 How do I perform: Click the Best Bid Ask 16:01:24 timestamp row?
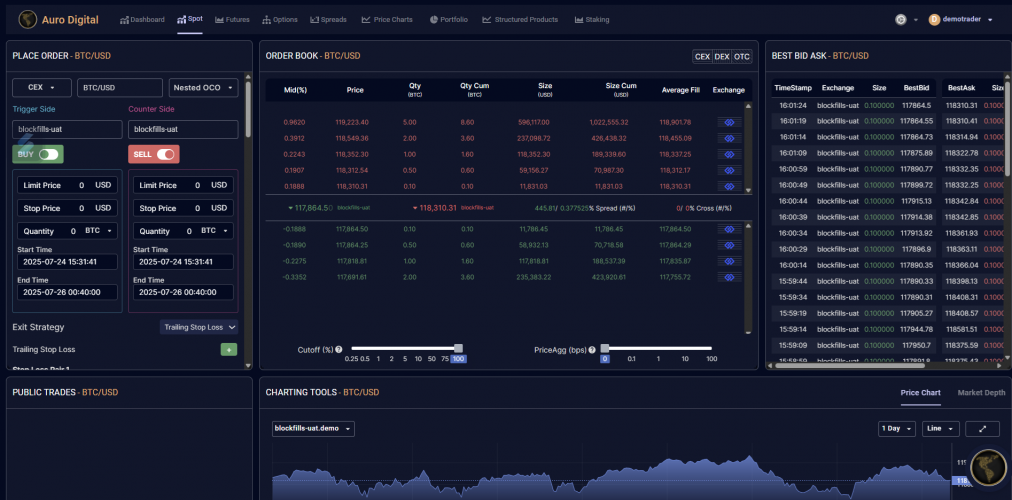tap(852, 105)
